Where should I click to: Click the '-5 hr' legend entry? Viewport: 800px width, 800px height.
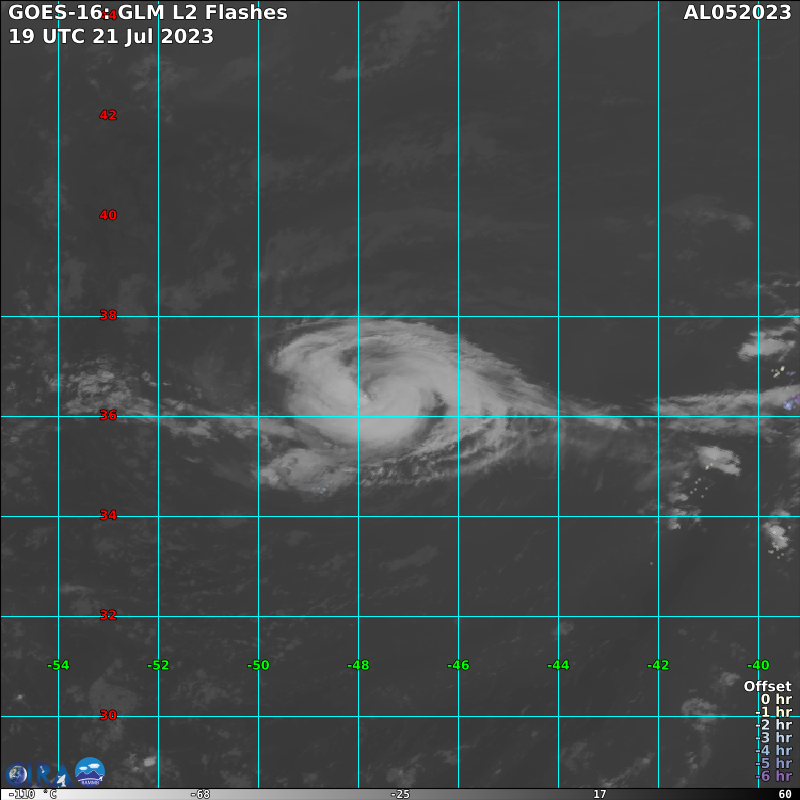[773, 763]
